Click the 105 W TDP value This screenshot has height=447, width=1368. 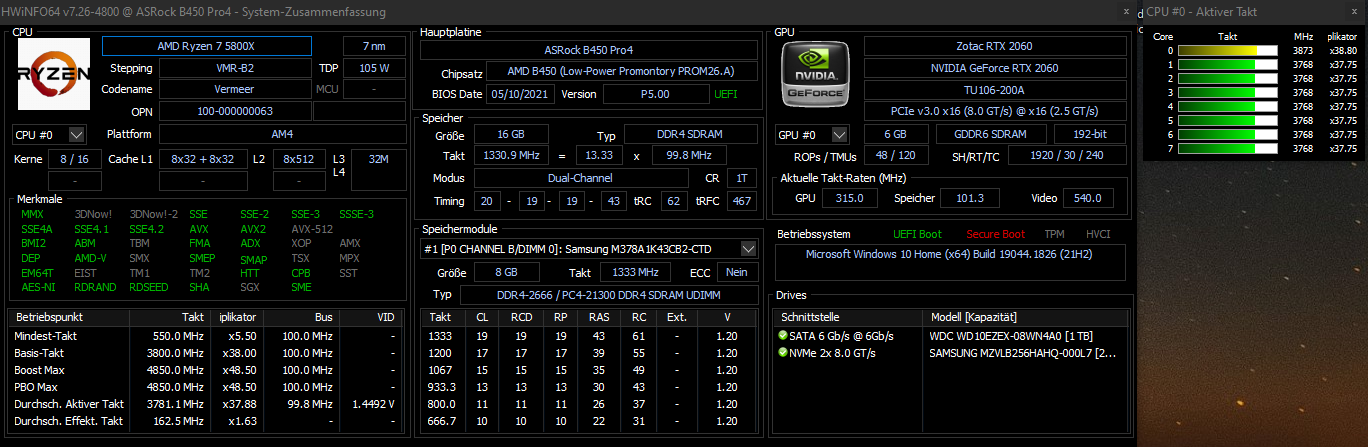(x=375, y=68)
